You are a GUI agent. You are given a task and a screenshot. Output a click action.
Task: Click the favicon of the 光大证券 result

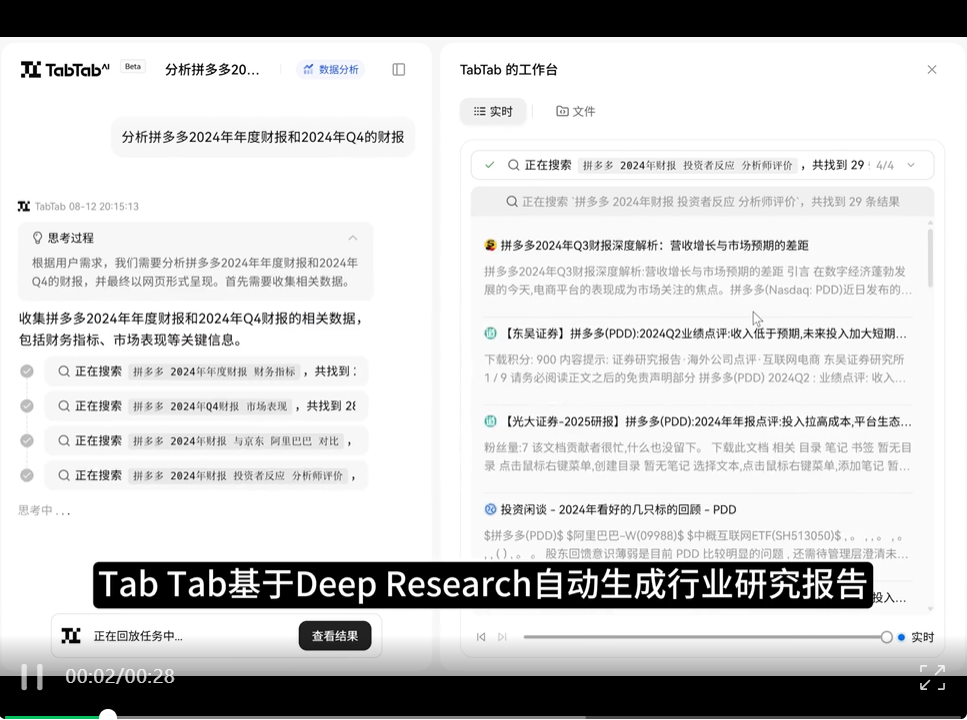490,421
